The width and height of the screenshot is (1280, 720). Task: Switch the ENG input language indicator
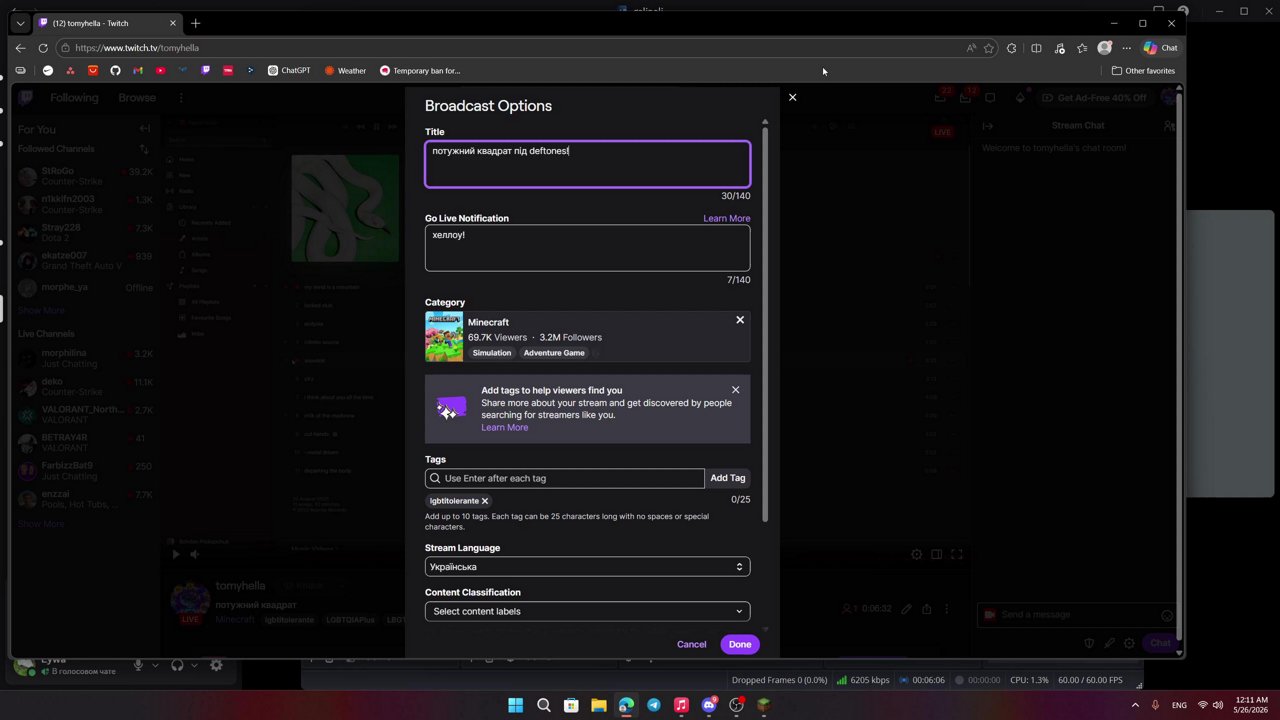(x=1179, y=705)
